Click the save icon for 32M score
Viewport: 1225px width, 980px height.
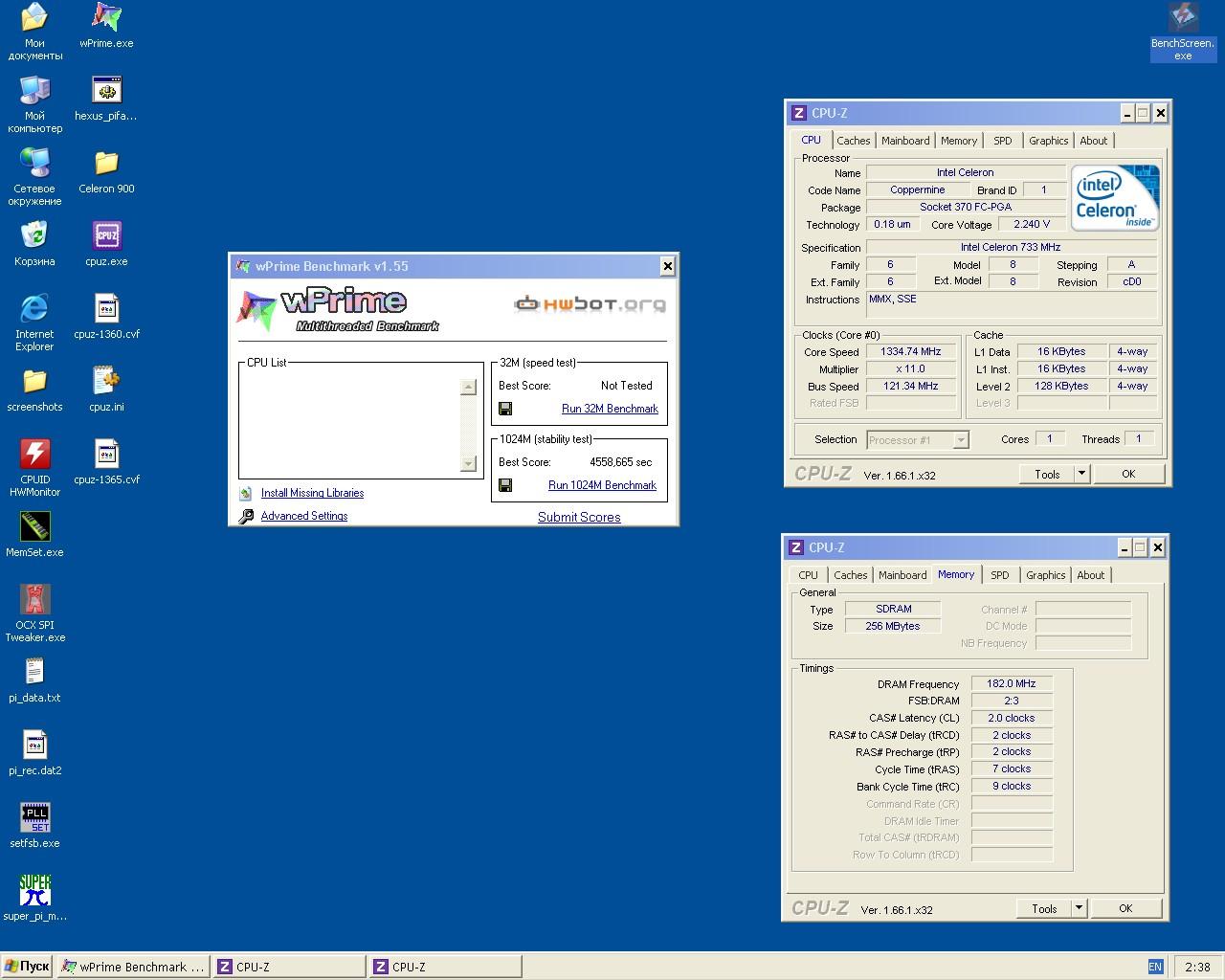(505, 409)
